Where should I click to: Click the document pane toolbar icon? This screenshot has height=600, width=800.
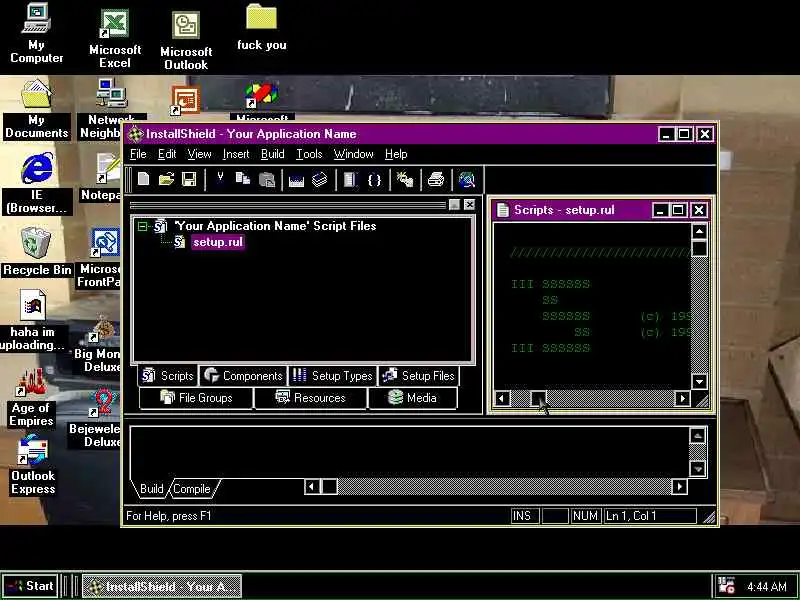pos(350,180)
